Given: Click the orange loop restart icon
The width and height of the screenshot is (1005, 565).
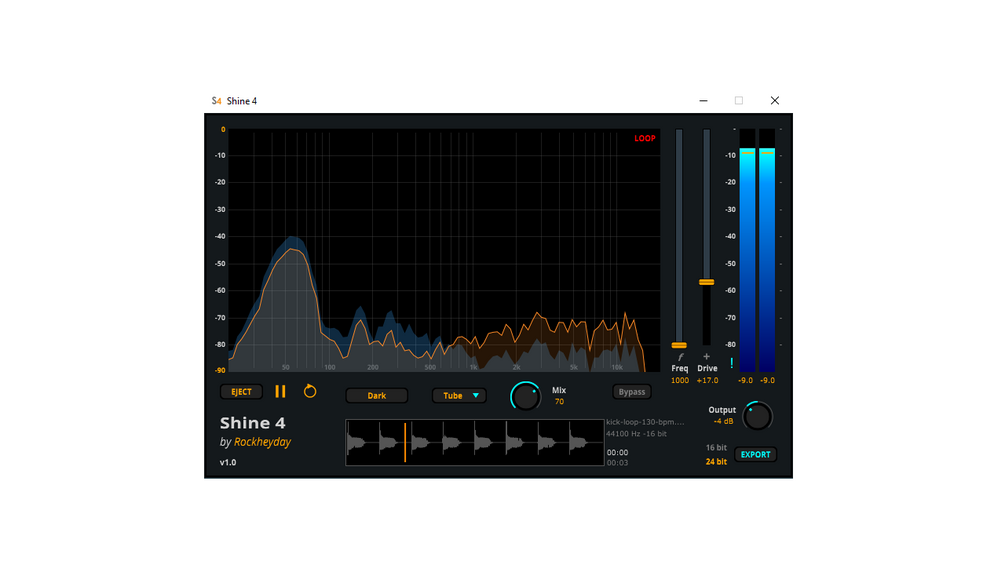Looking at the screenshot, I should [x=310, y=391].
